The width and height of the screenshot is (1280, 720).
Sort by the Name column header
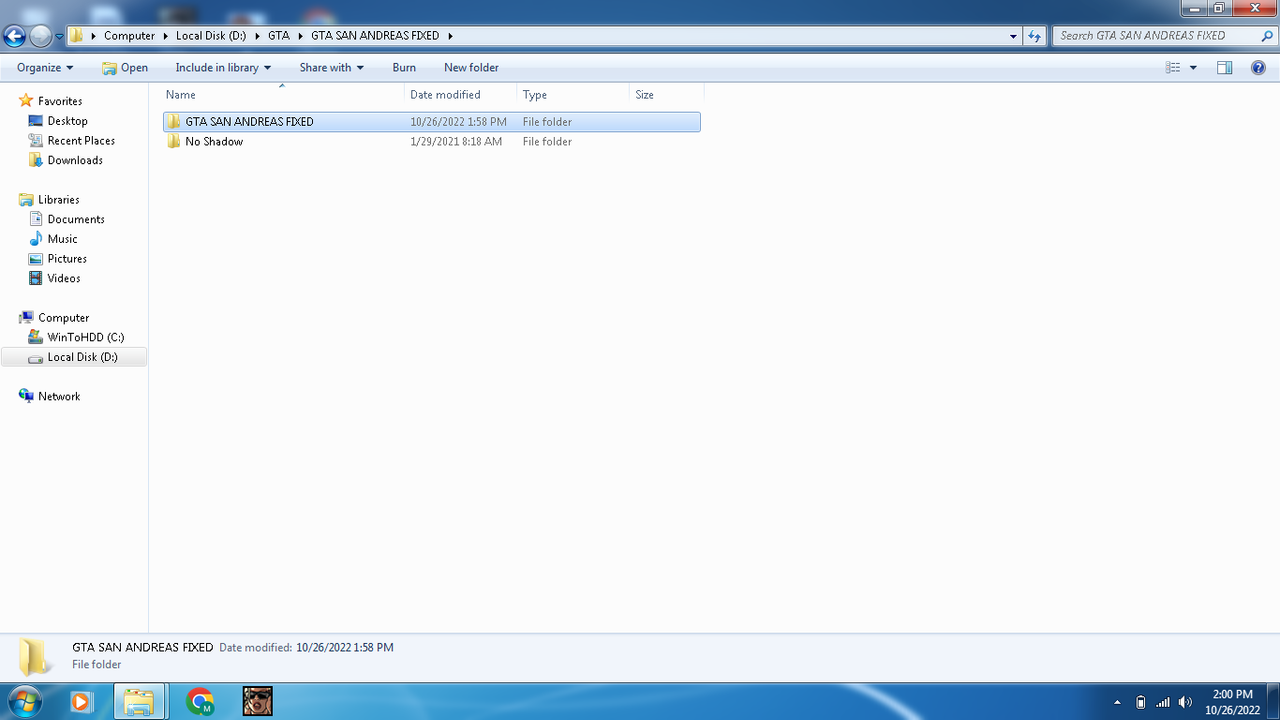tap(283, 95)
